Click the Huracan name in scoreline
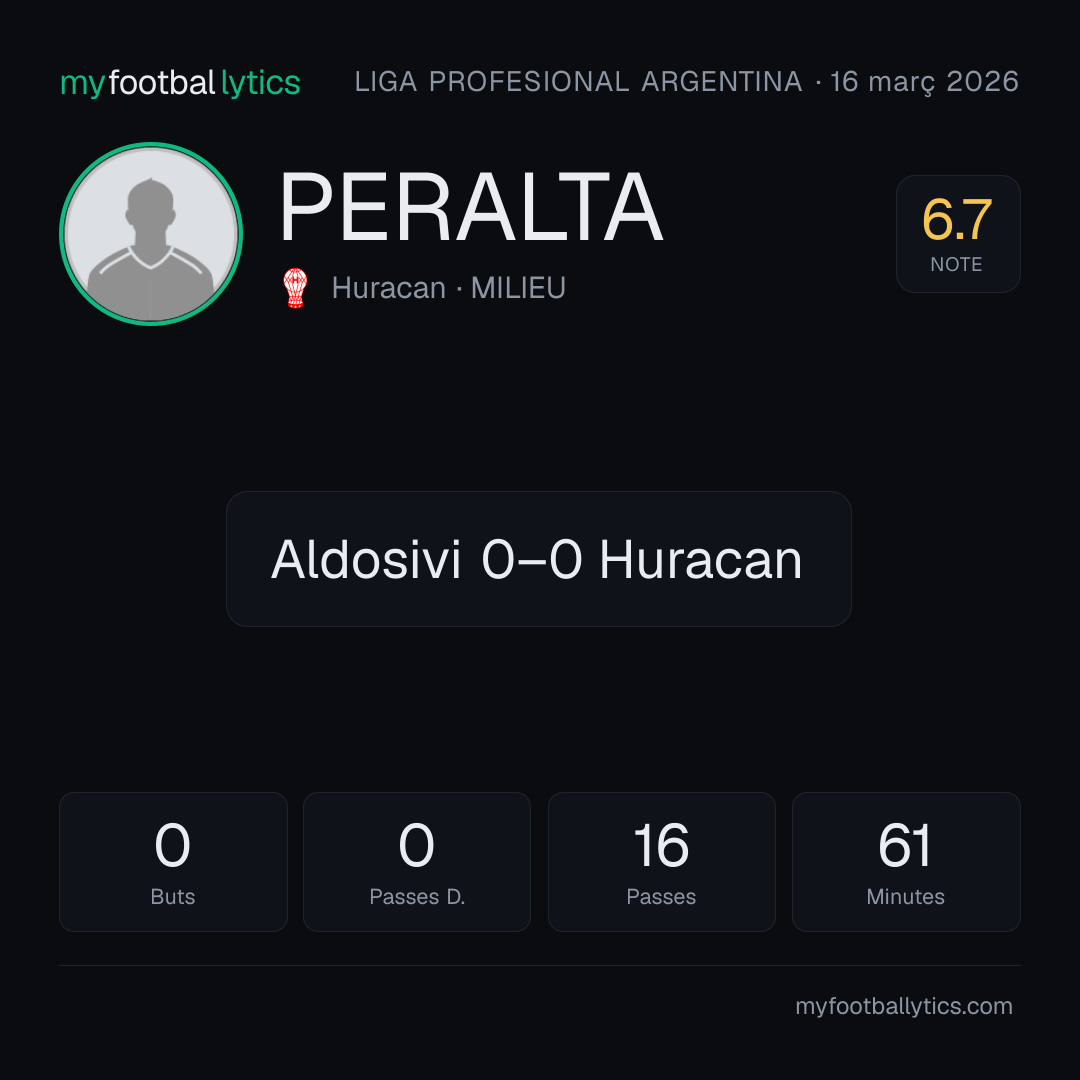The image size is (1080, 1080). [x=700, y=559]
